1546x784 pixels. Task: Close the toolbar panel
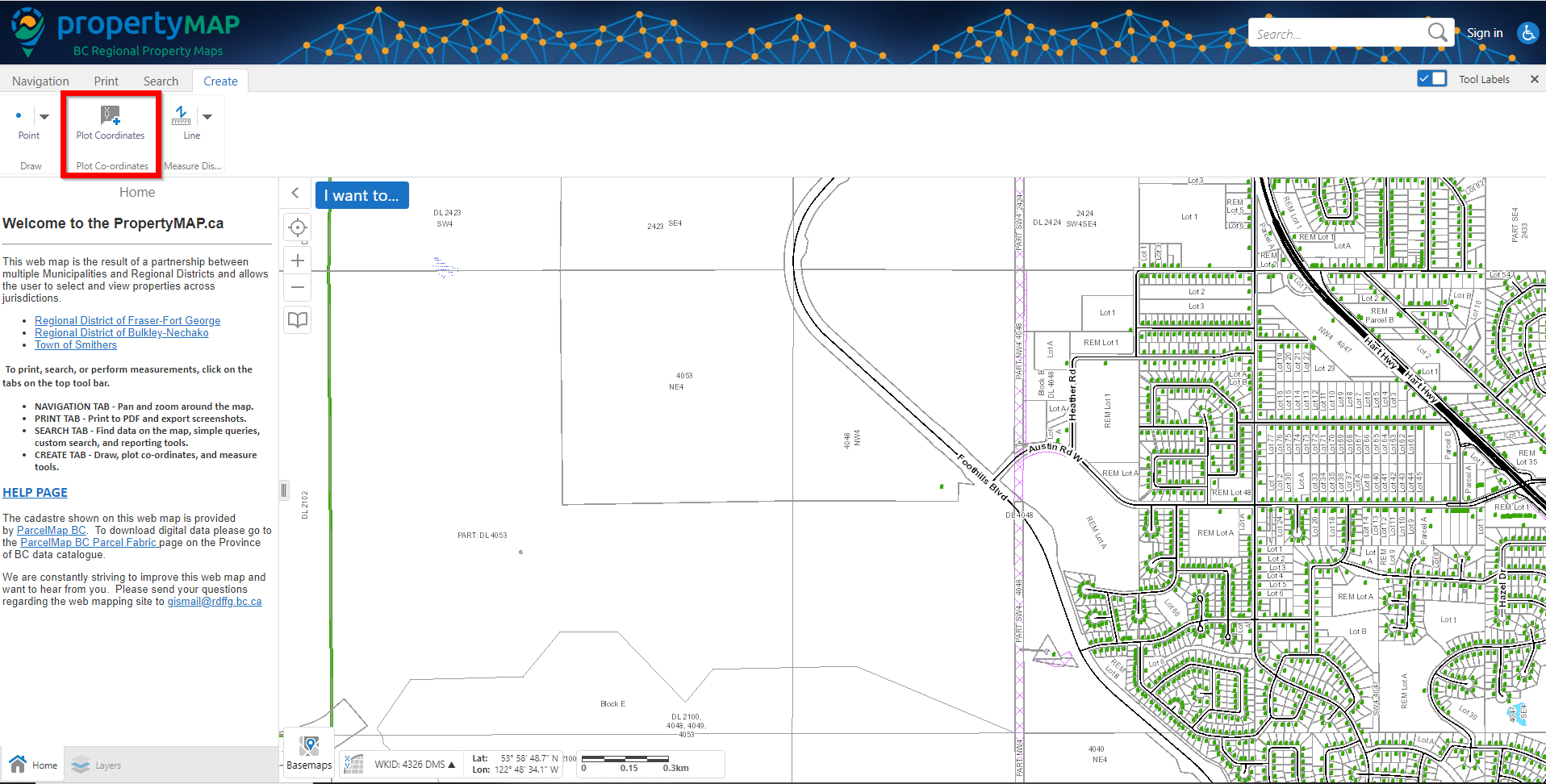click(x=1534, y=79)
